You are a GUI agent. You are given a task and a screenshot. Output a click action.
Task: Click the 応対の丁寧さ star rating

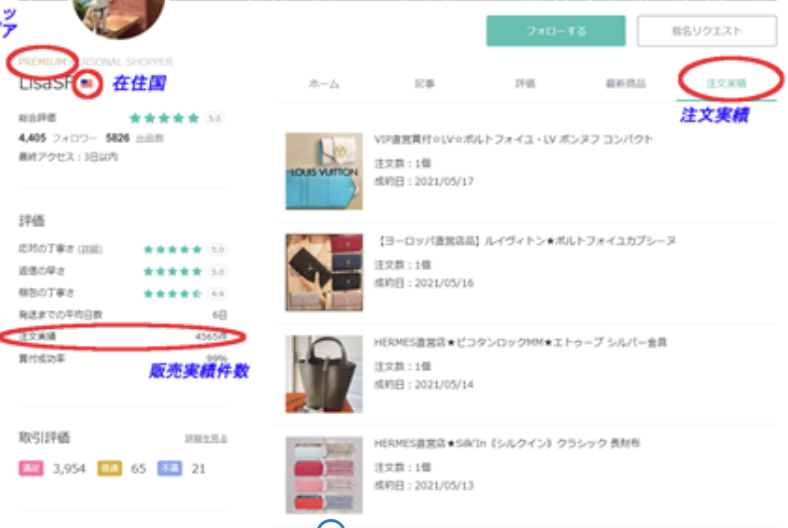point(172,249)
